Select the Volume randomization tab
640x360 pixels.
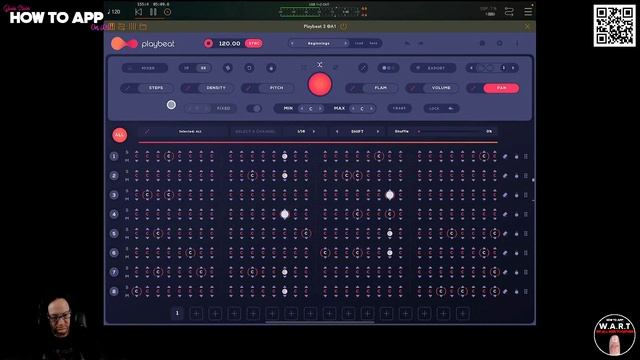coord(441,88)
